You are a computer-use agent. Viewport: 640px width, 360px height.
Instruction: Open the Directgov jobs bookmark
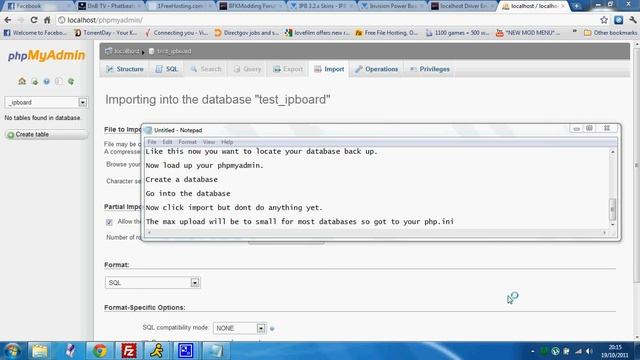[x=247, y=33]
